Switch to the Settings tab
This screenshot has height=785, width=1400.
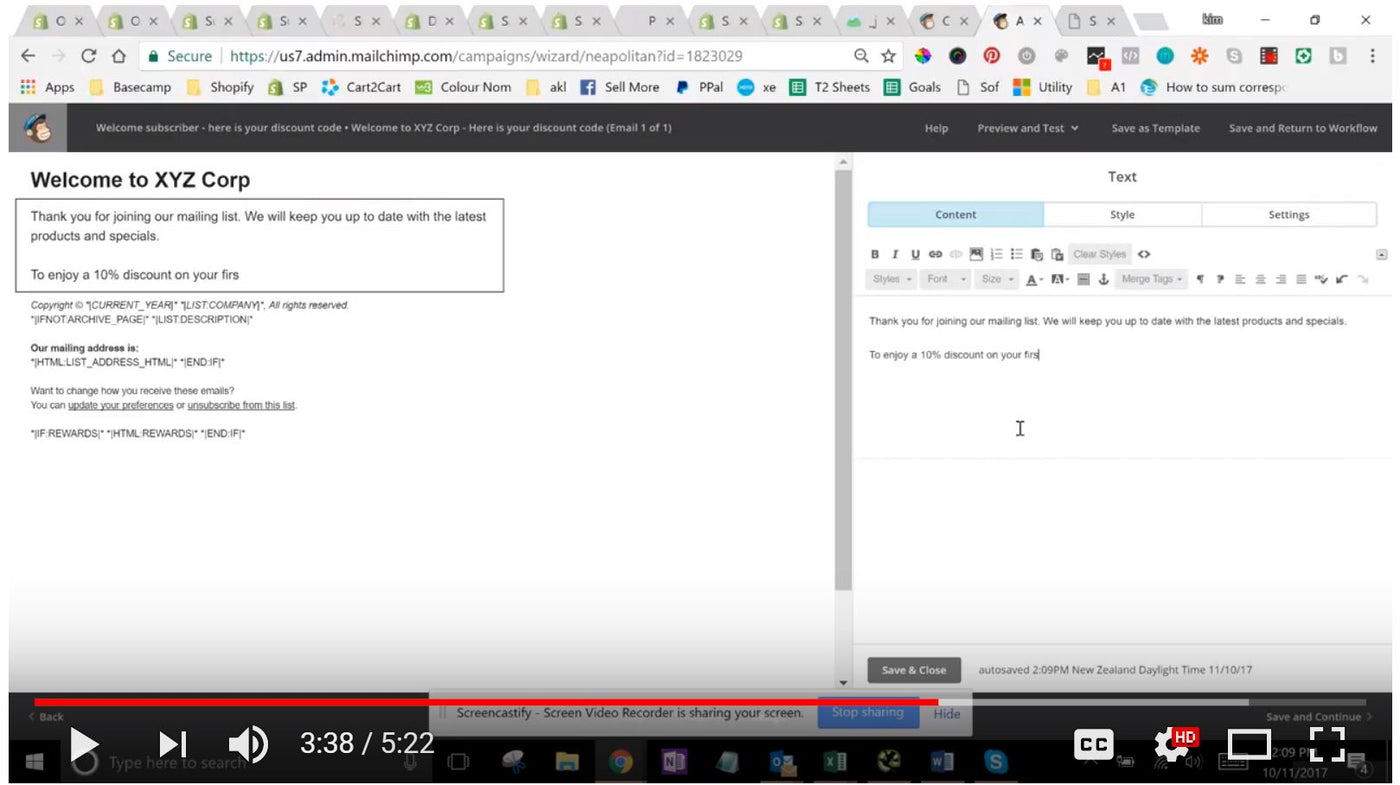pyautogui.click(x=1288, y=214)
